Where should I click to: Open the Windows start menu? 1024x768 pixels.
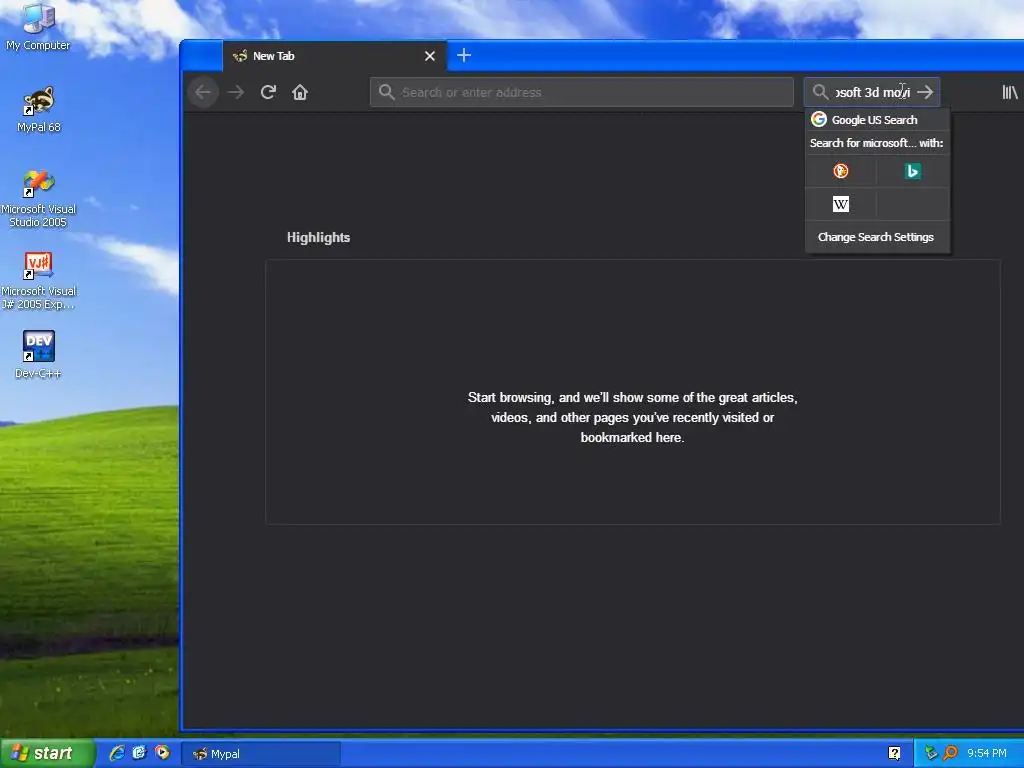tap(47, 753)
